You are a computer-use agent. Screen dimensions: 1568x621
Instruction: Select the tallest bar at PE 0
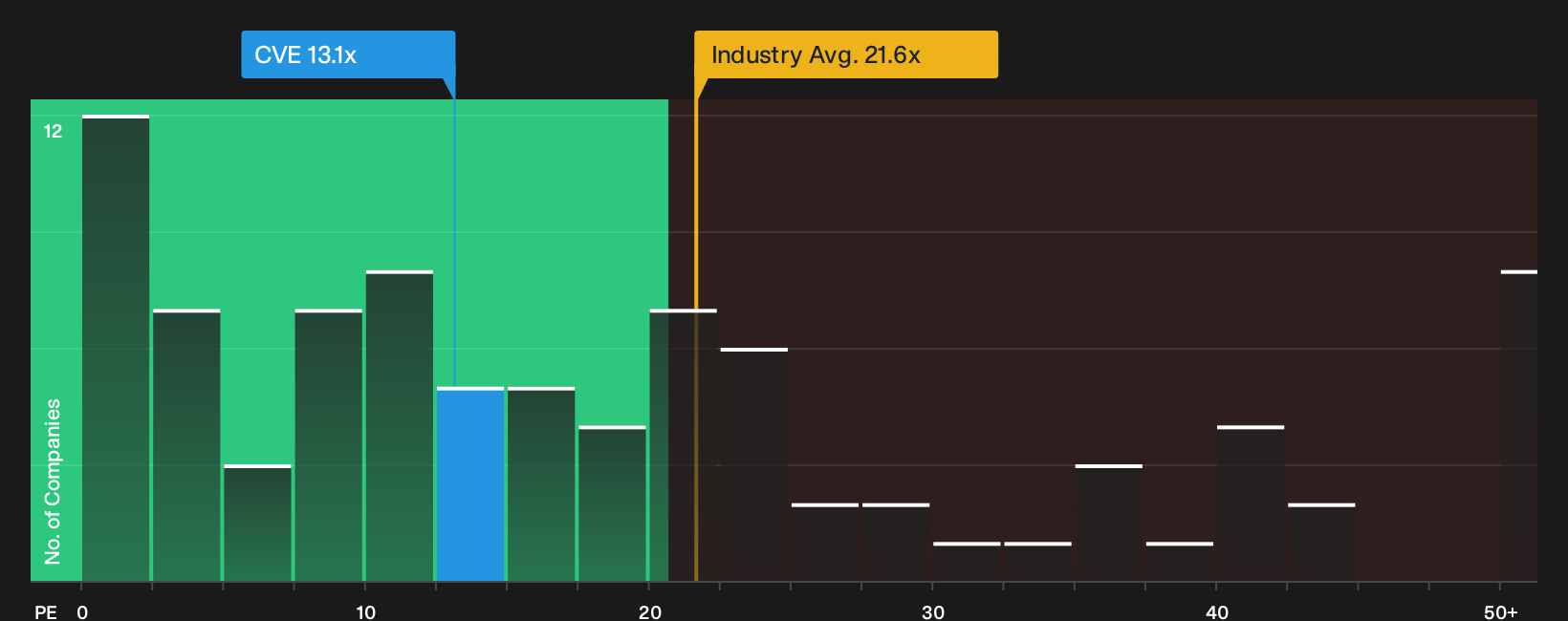116,348
